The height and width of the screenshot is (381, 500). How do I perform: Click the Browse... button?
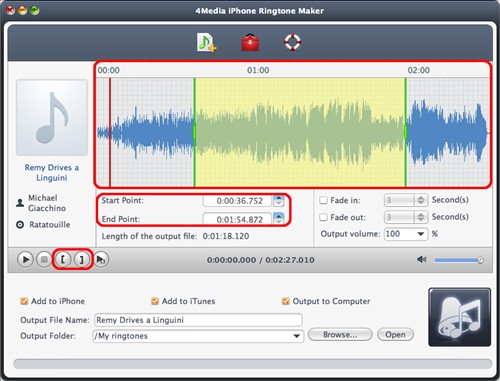click(340, 335)
